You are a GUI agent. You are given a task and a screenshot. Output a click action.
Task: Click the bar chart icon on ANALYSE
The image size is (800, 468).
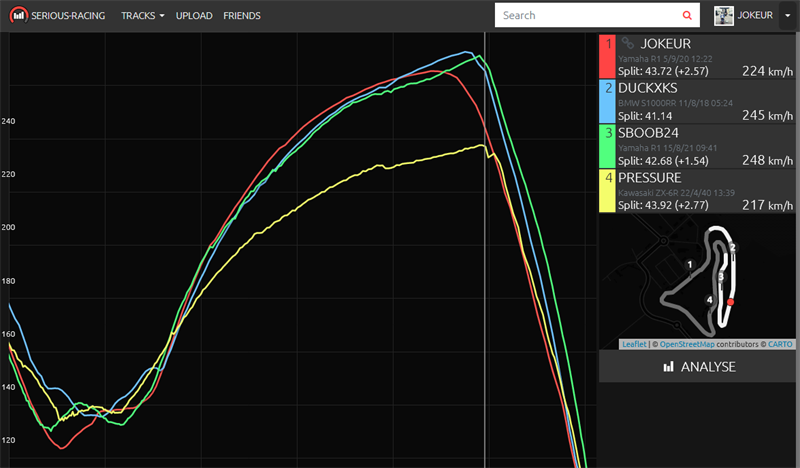tap(668, 366)
